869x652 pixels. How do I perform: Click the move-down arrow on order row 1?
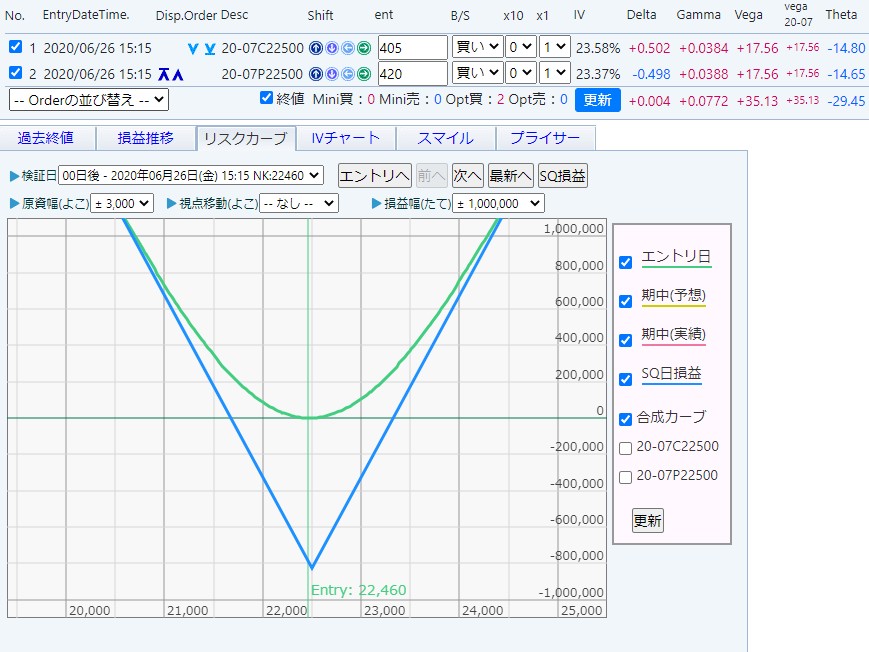pyautogui.click(x=192, y=49)
